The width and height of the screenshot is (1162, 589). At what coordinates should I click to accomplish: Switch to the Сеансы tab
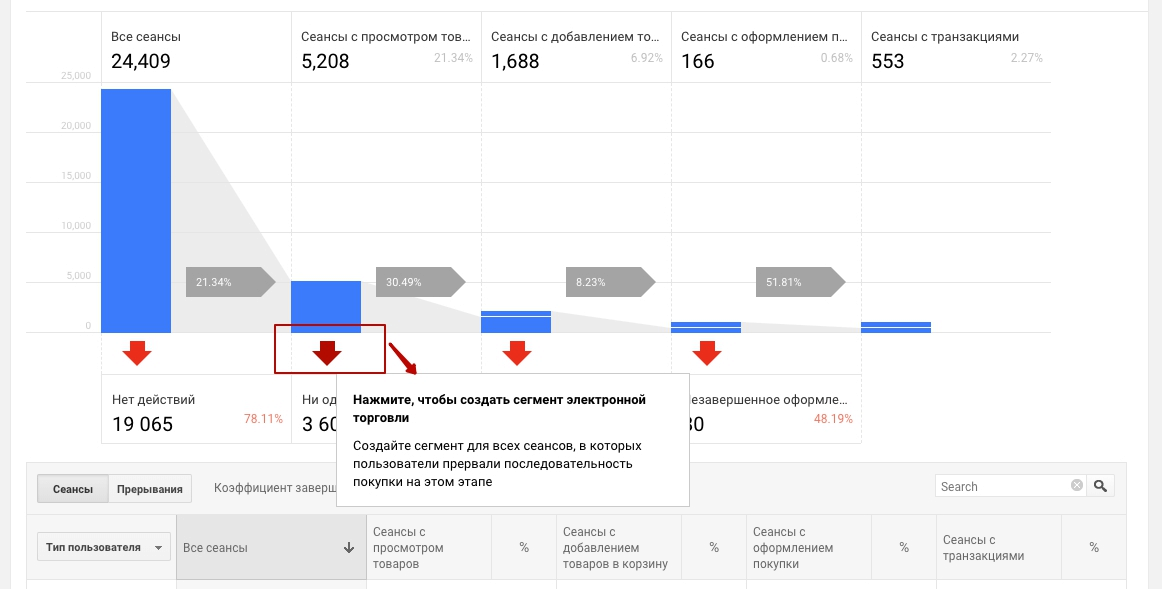(72, 489)
